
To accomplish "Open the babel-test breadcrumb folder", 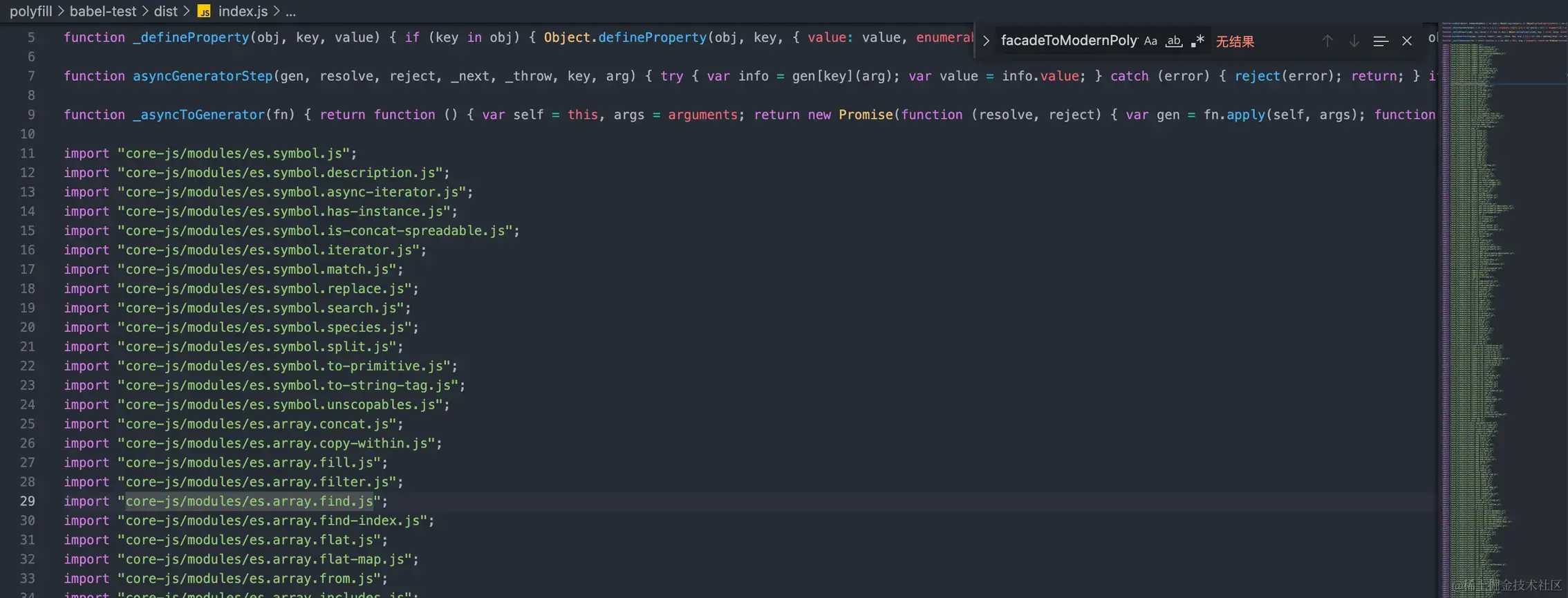I will tap(102, 11).
